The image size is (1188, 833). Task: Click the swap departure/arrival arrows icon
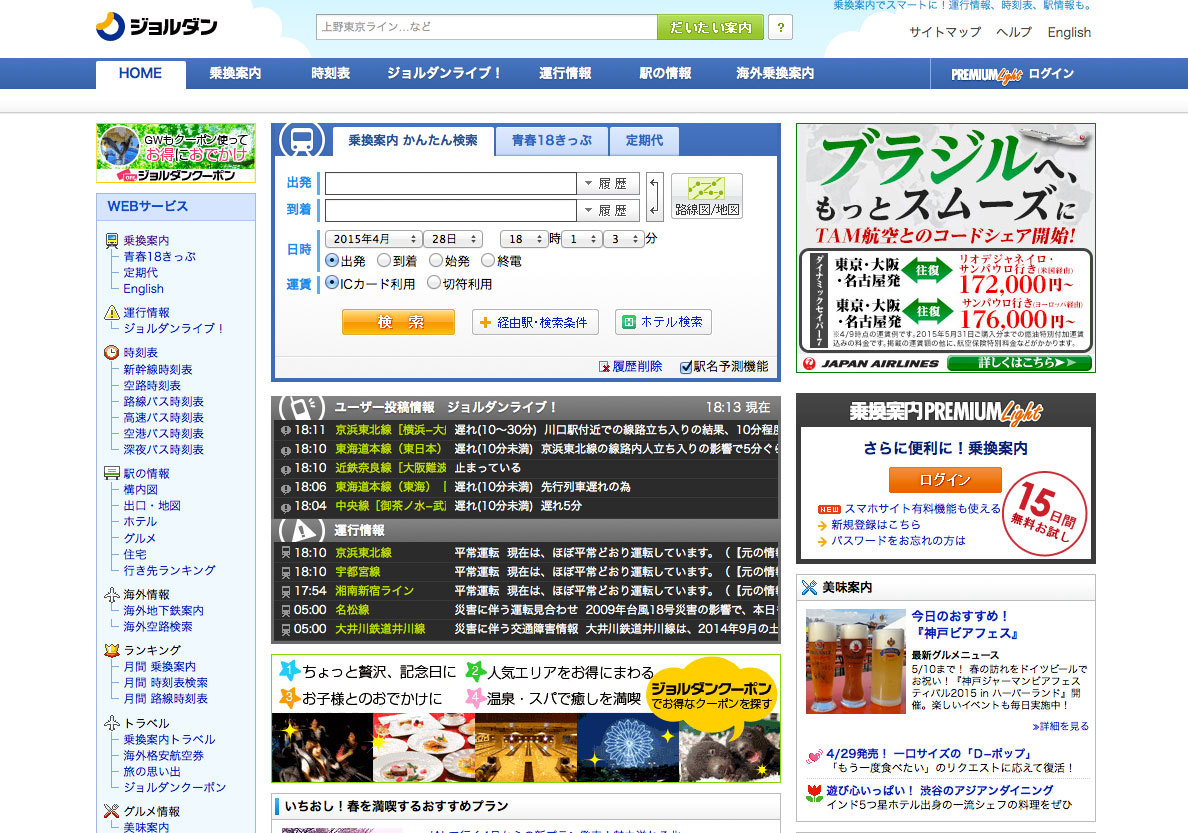pos(655,196)
